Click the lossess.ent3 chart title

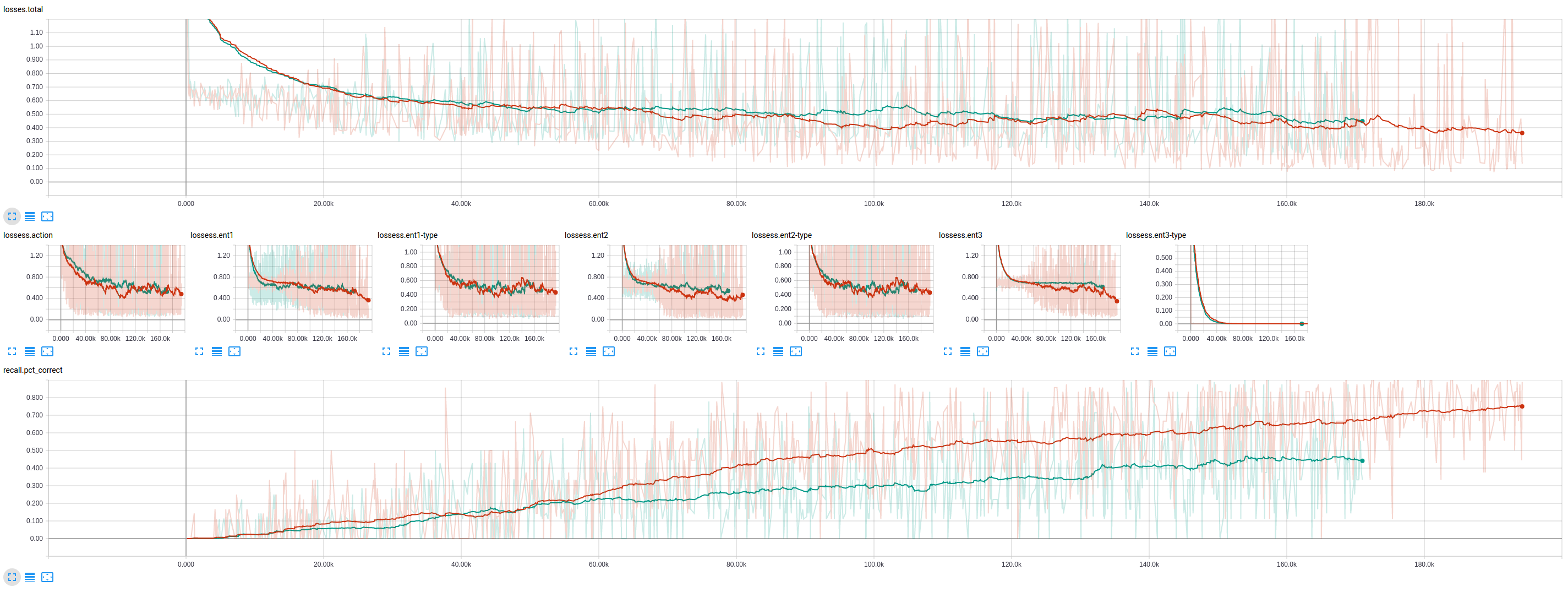(x=960, y=235)
